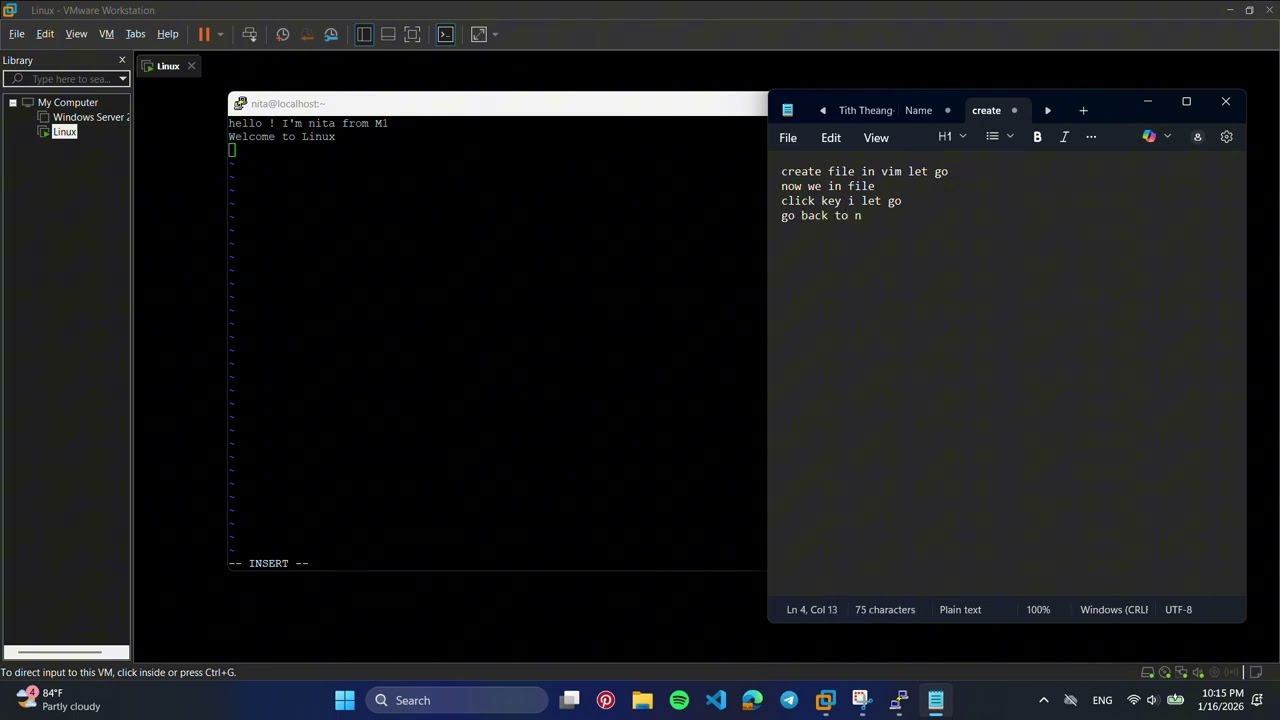Open Telegram from the taskbar
1280x720 pixels.
click(x=789, y=700)
